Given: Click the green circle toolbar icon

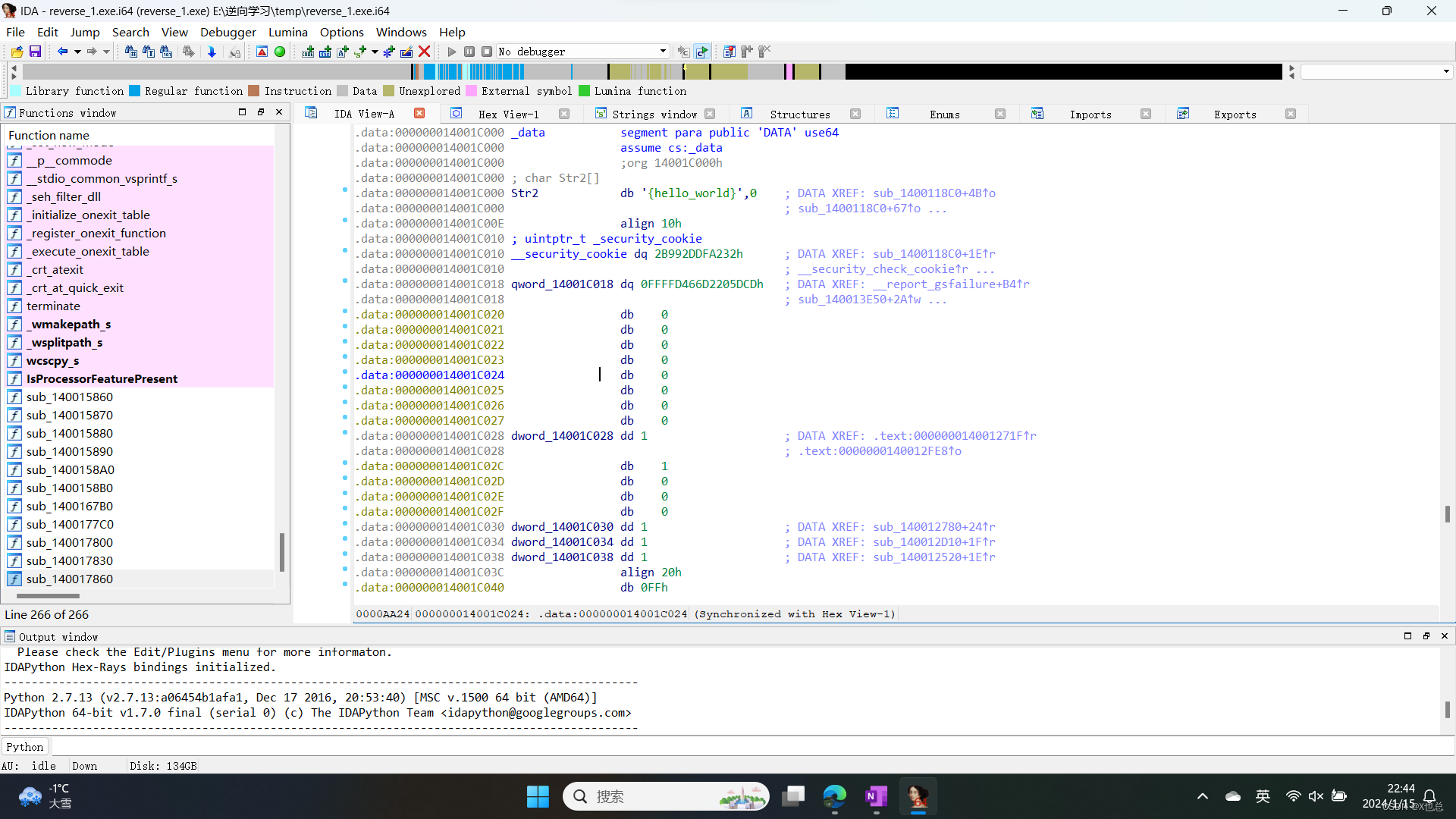Looking at the screenshot, I should [280, 52].
